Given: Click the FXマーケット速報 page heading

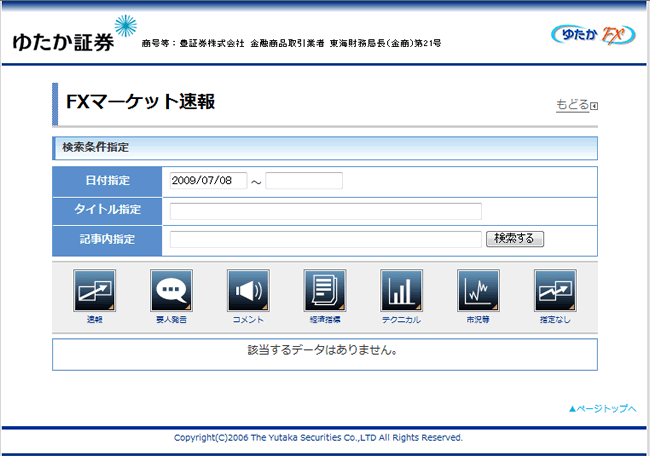Looking at the screenshot, I should point(141,102).
